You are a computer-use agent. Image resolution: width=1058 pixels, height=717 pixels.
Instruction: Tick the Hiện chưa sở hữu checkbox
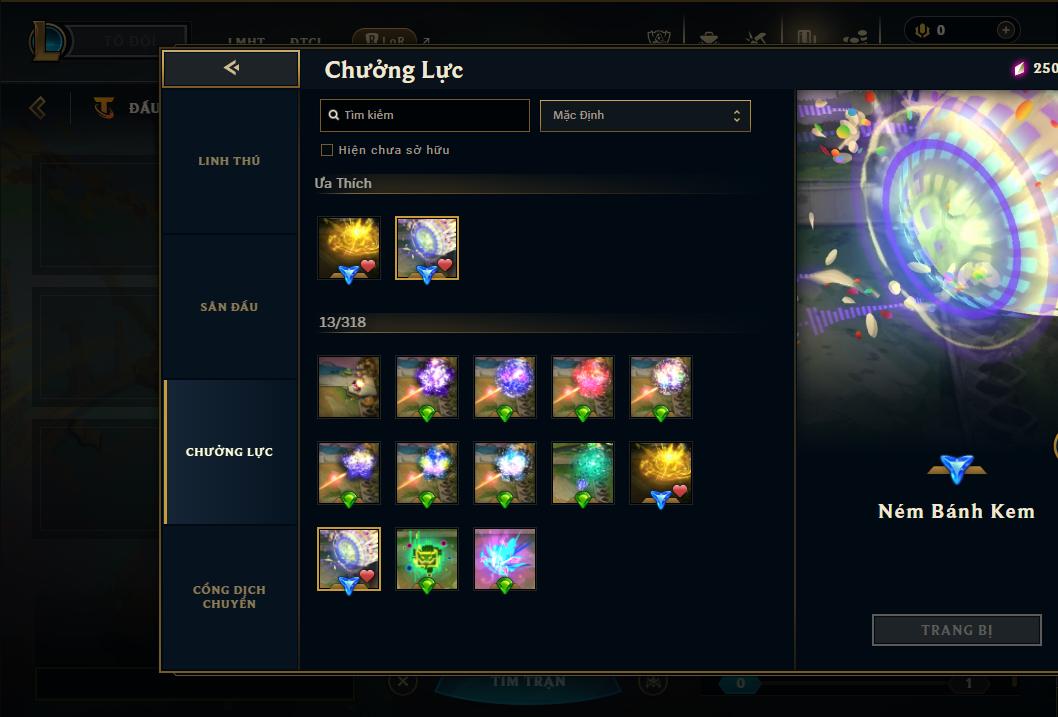tap(327, 150)
